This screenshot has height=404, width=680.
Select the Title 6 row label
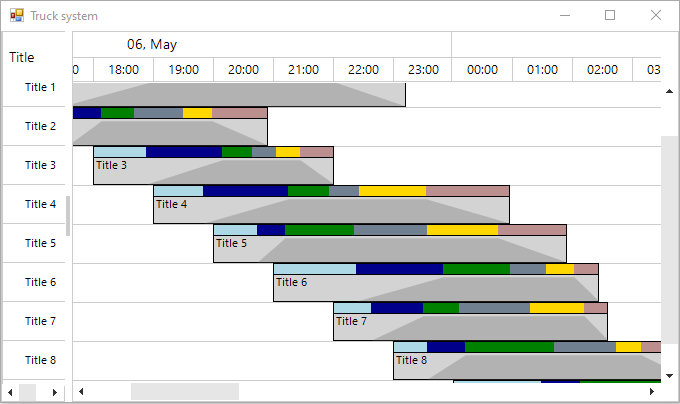pyautogui.click(x=40, y=282)
